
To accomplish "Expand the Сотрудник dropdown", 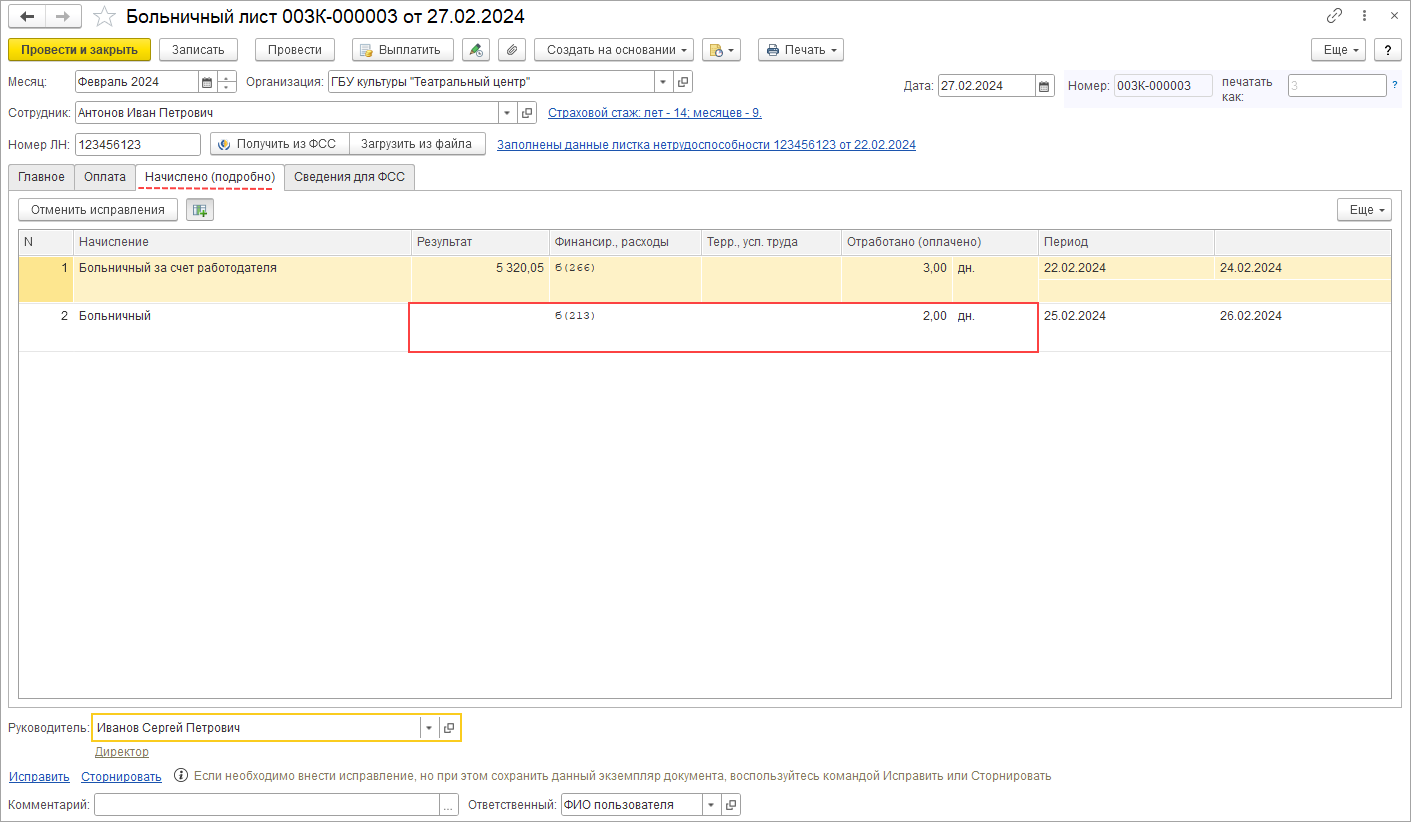I will coord(506,113).
